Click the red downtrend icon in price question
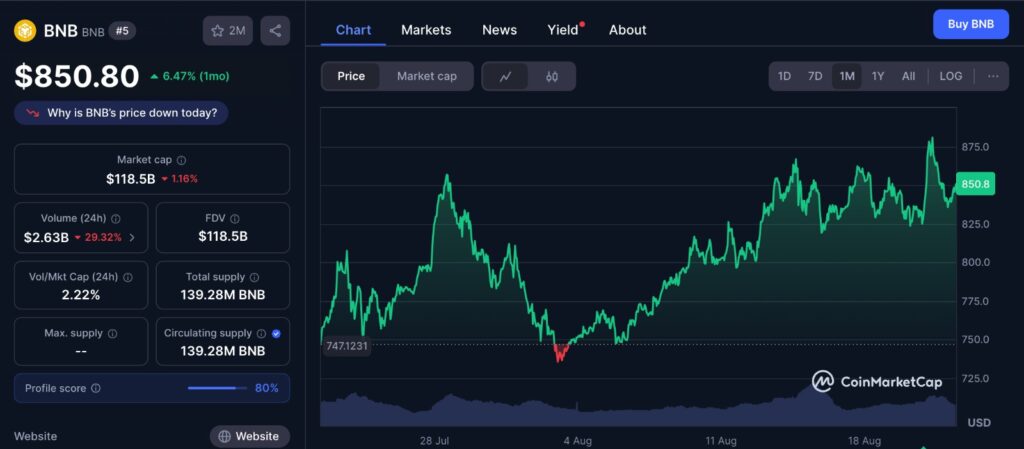Image resolution: width=1024 pixels, height=449 pixels. (33, 113)
